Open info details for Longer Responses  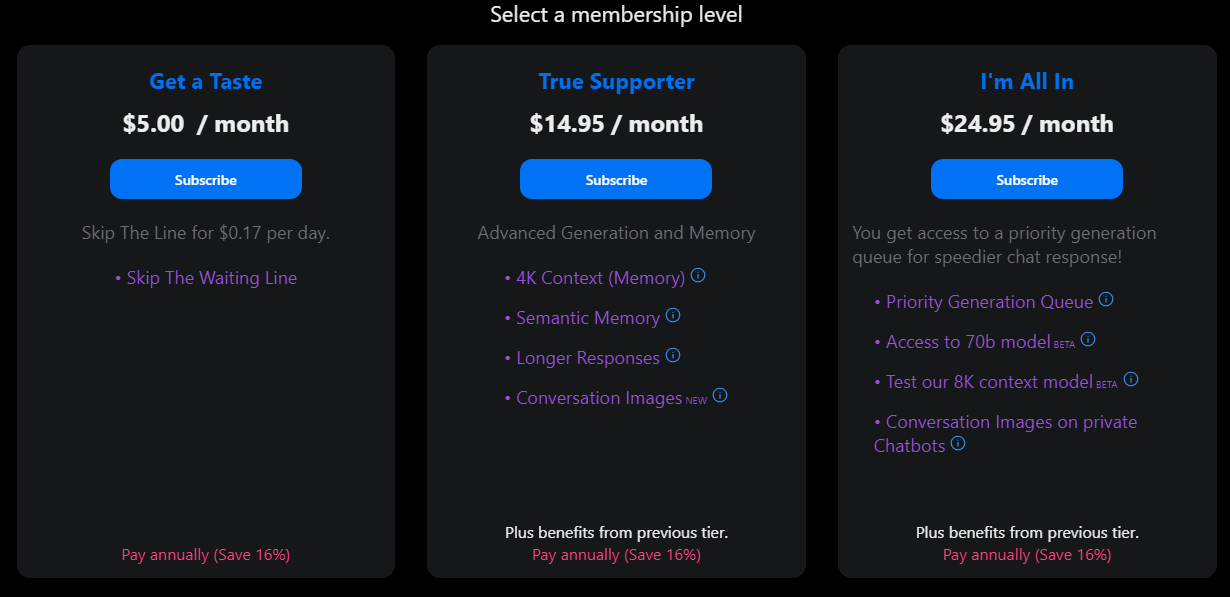pos(674,355)
